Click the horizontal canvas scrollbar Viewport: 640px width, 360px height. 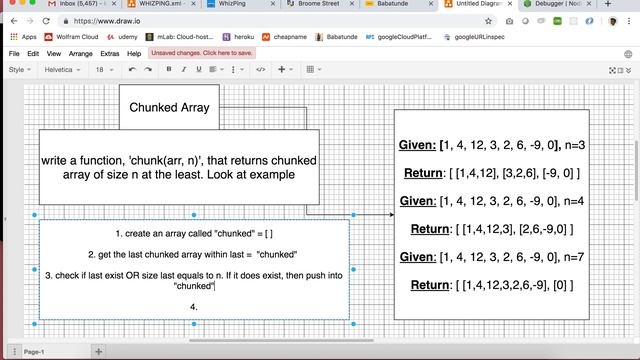click(281, 340)
